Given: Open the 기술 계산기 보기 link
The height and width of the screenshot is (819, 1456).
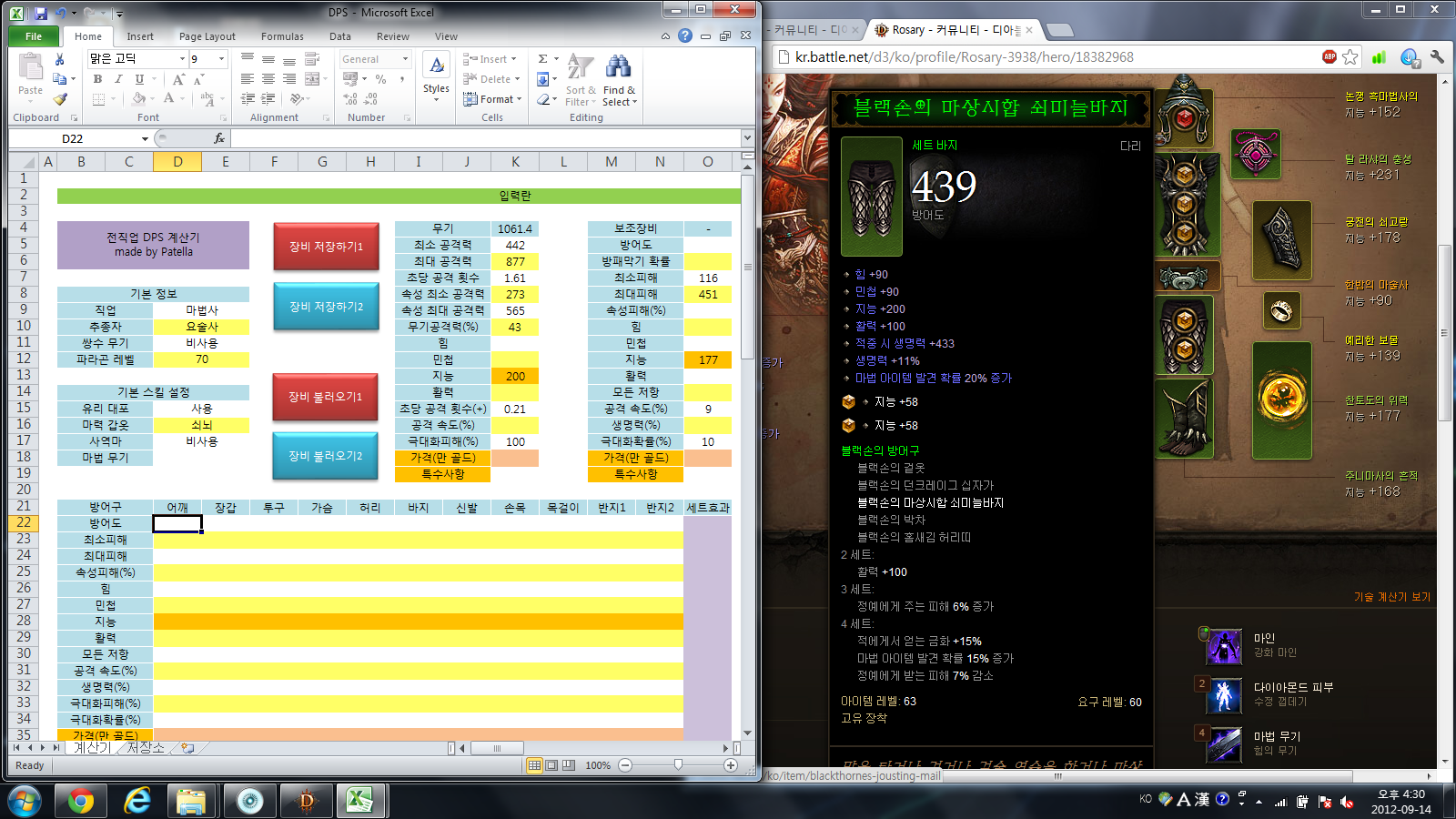Looking at the screenshot, I should pyautogui.click(x=1392, y=597).
